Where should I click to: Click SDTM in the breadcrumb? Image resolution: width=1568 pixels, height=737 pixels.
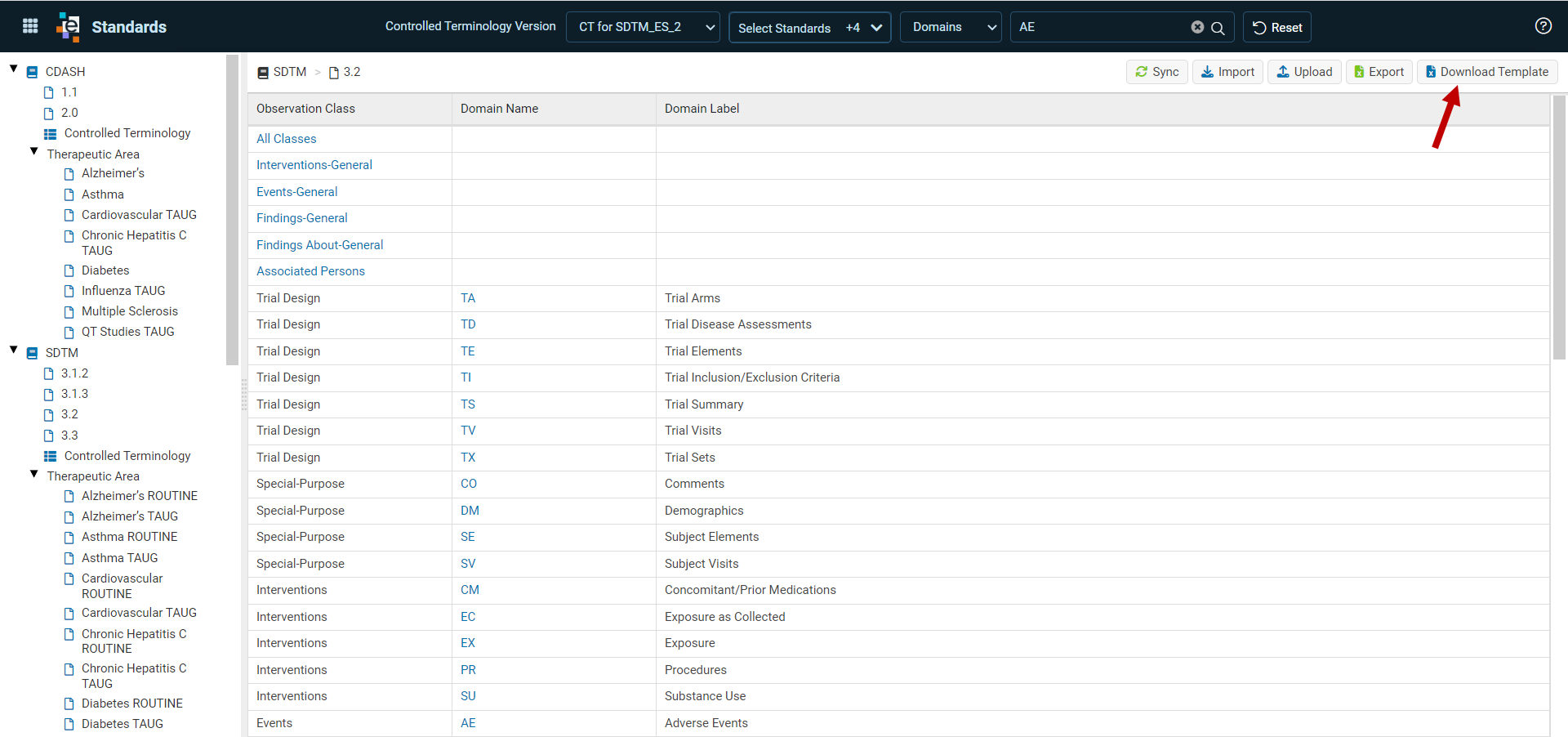(290, 72)
